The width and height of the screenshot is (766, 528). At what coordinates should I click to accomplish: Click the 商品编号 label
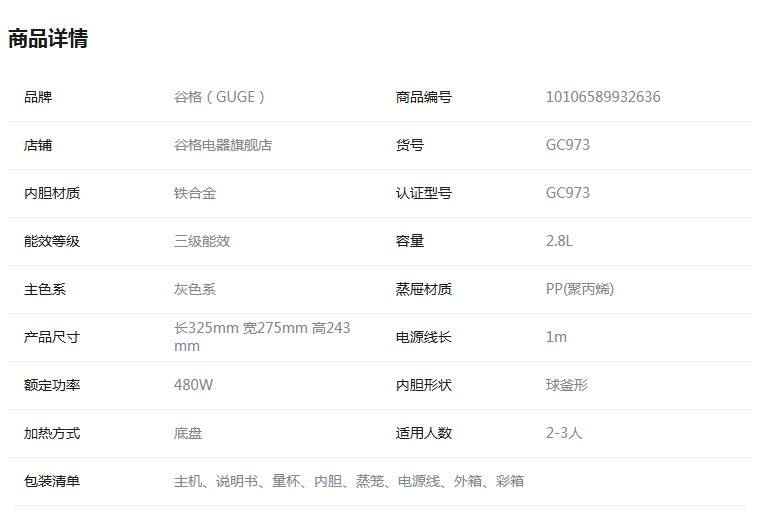tap(424, 97)
